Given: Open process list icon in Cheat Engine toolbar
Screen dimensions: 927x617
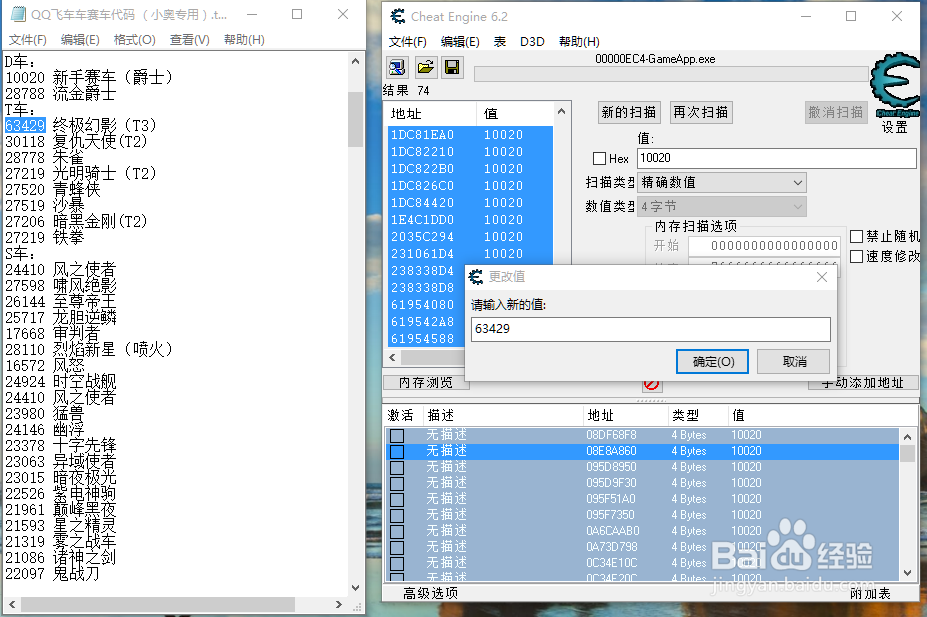Looking at the screenshot, I should [x=397, y=67].
